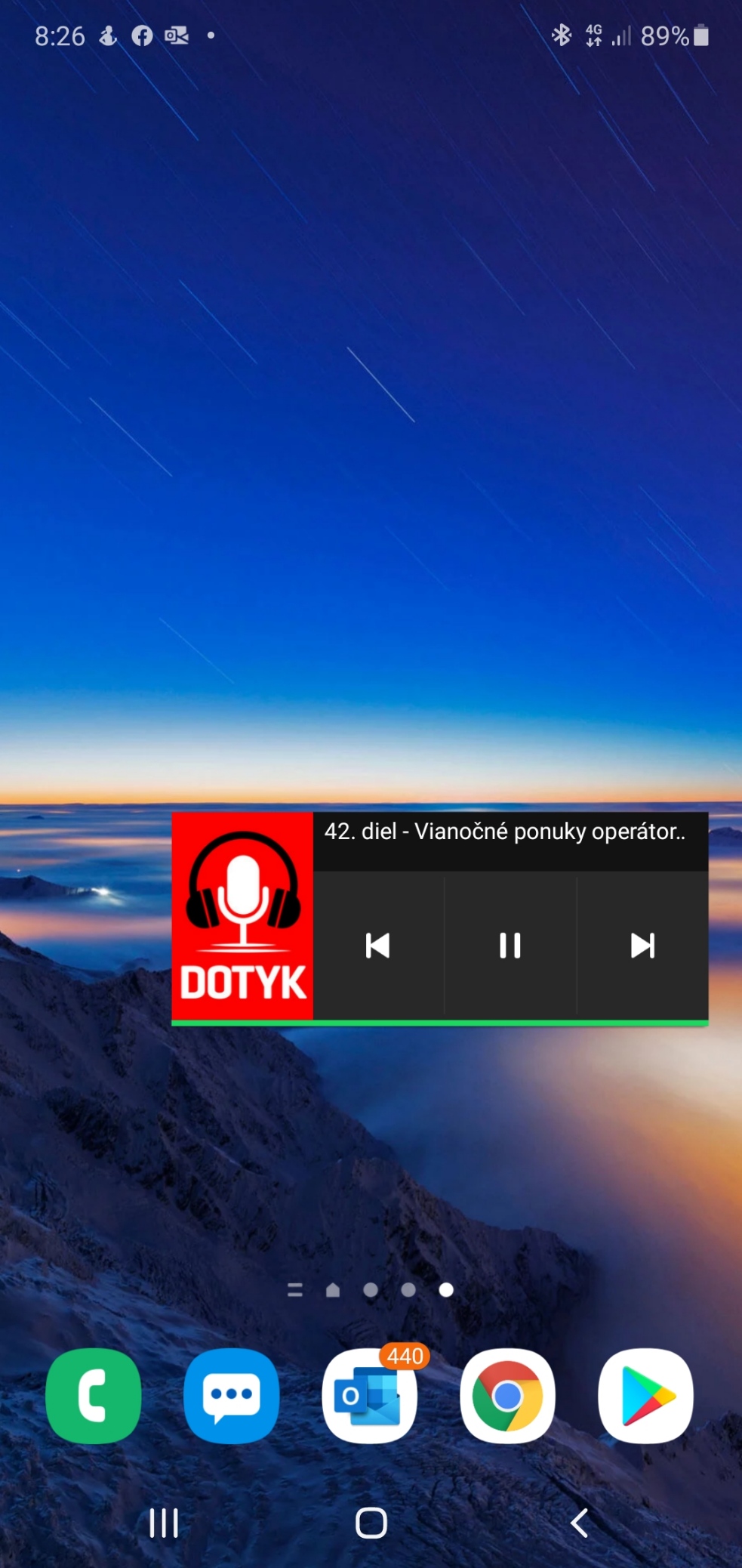
Task: Select the three-line feed page indicator
Action: coord(295,1290)
